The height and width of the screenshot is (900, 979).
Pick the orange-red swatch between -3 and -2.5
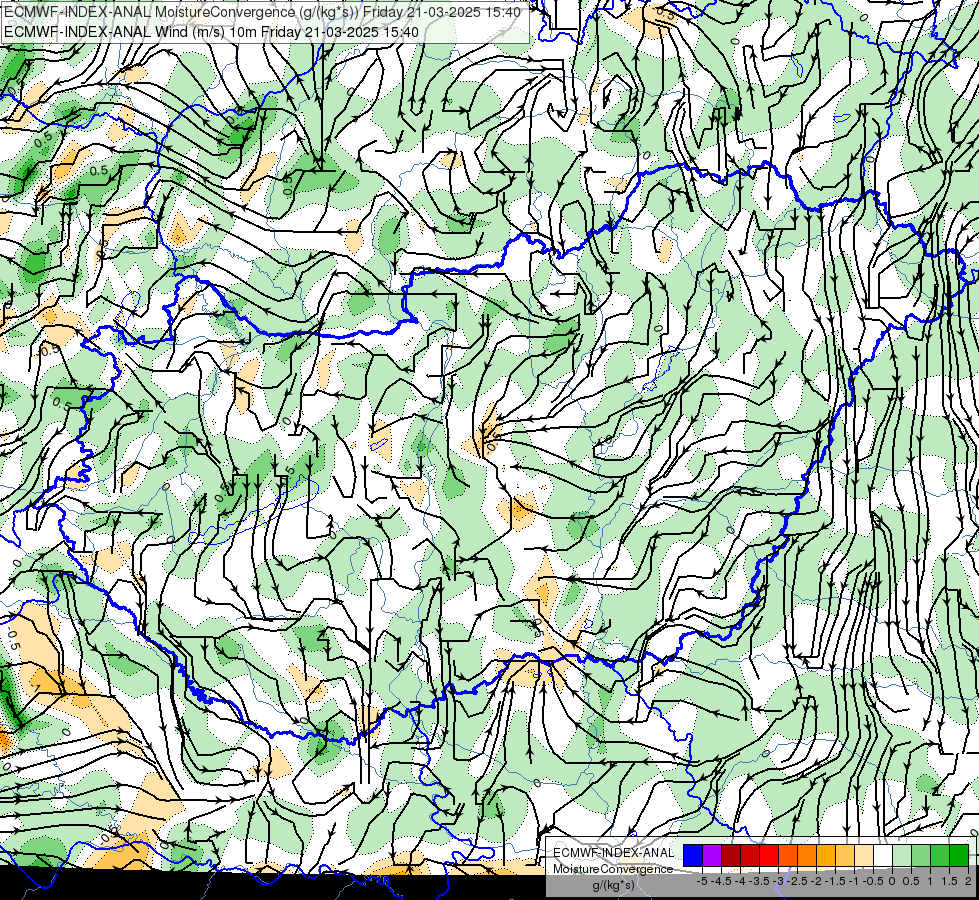[788, 856]
